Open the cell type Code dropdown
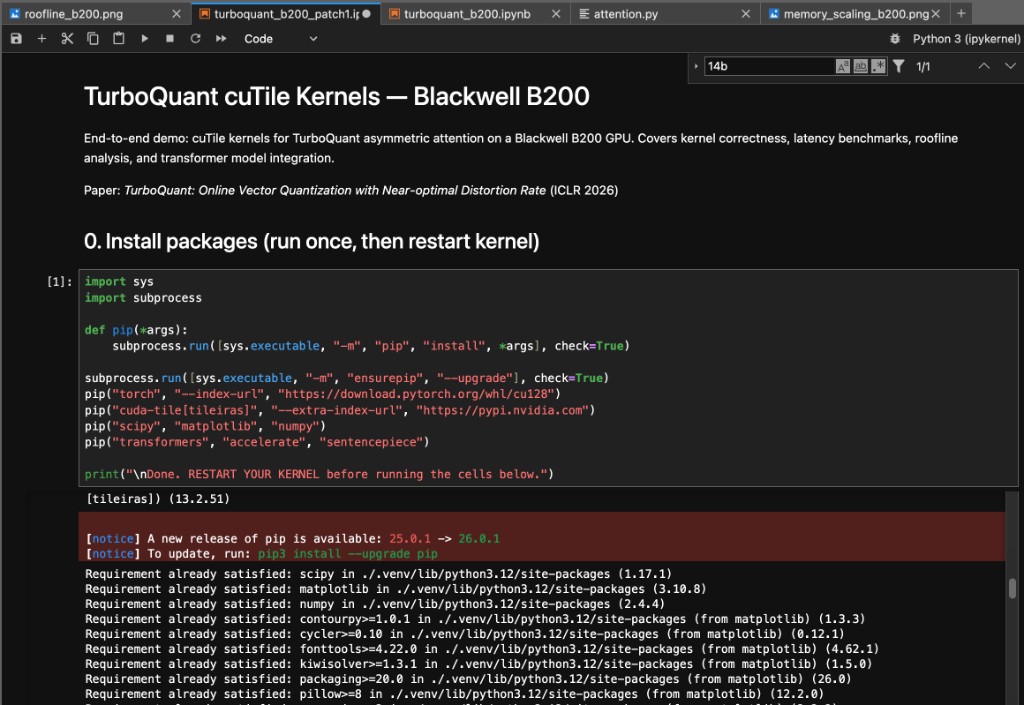 tap(280, 39)
